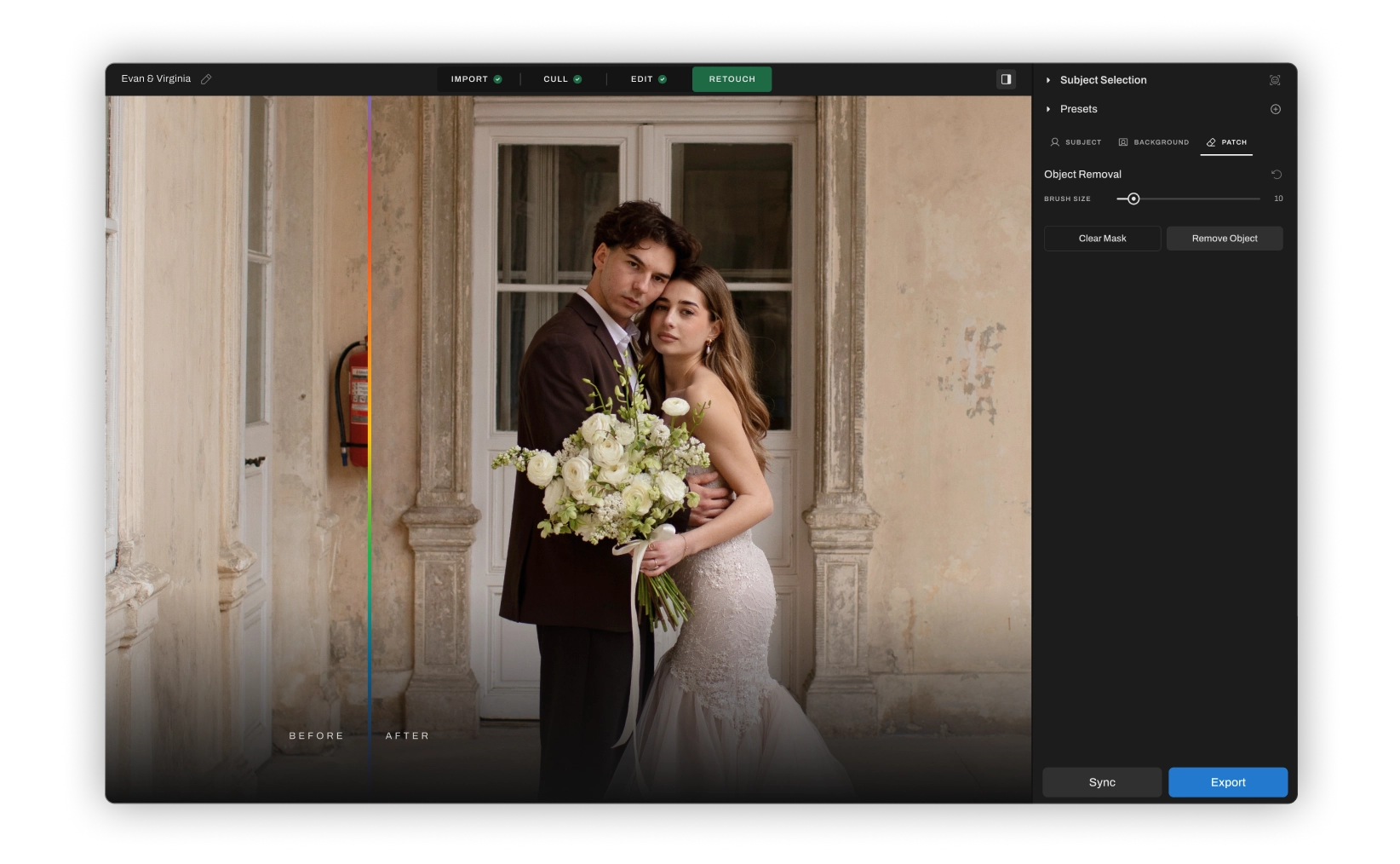Viewport: 1400px width, 864px height.
Task: Export the retouched photo
Action: pyautogui.click(x=1227, y=782)
